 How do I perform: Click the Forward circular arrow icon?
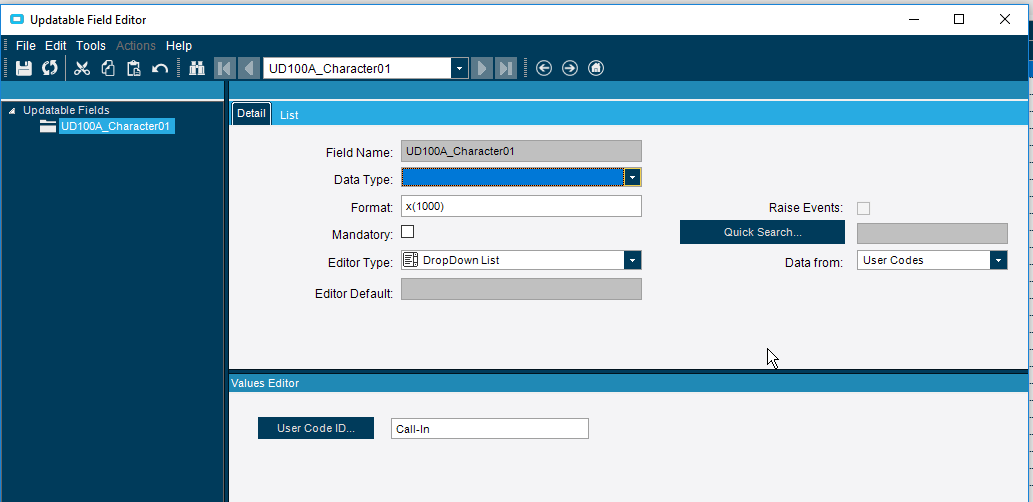tap(570, 68)
